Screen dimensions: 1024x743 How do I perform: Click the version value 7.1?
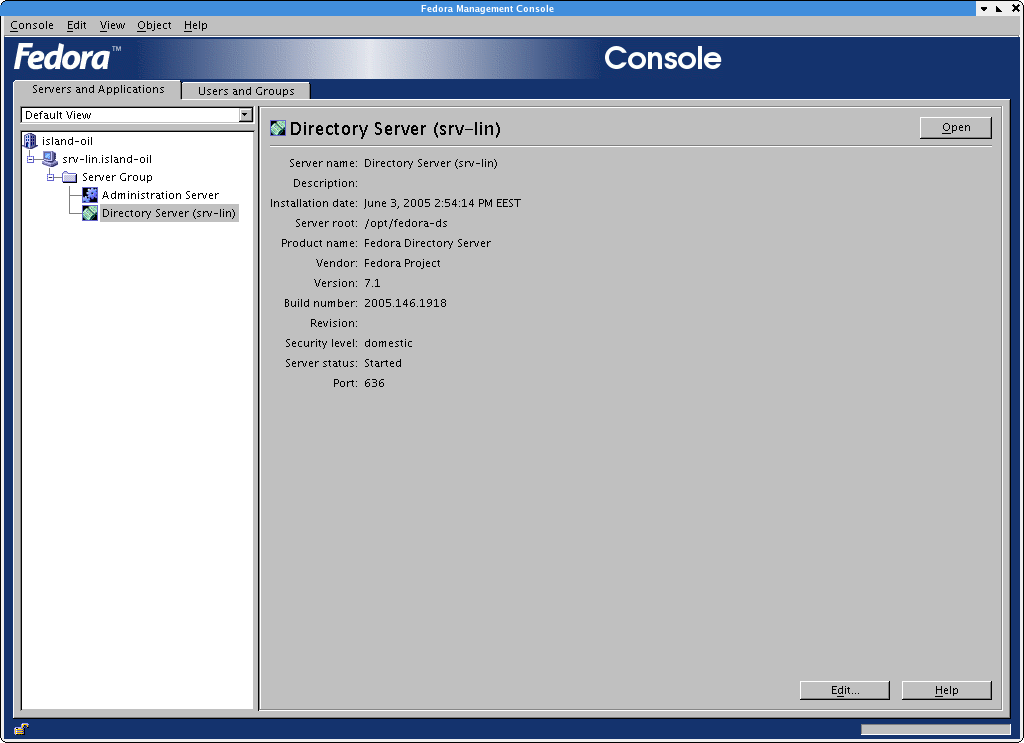pos(372,283)
